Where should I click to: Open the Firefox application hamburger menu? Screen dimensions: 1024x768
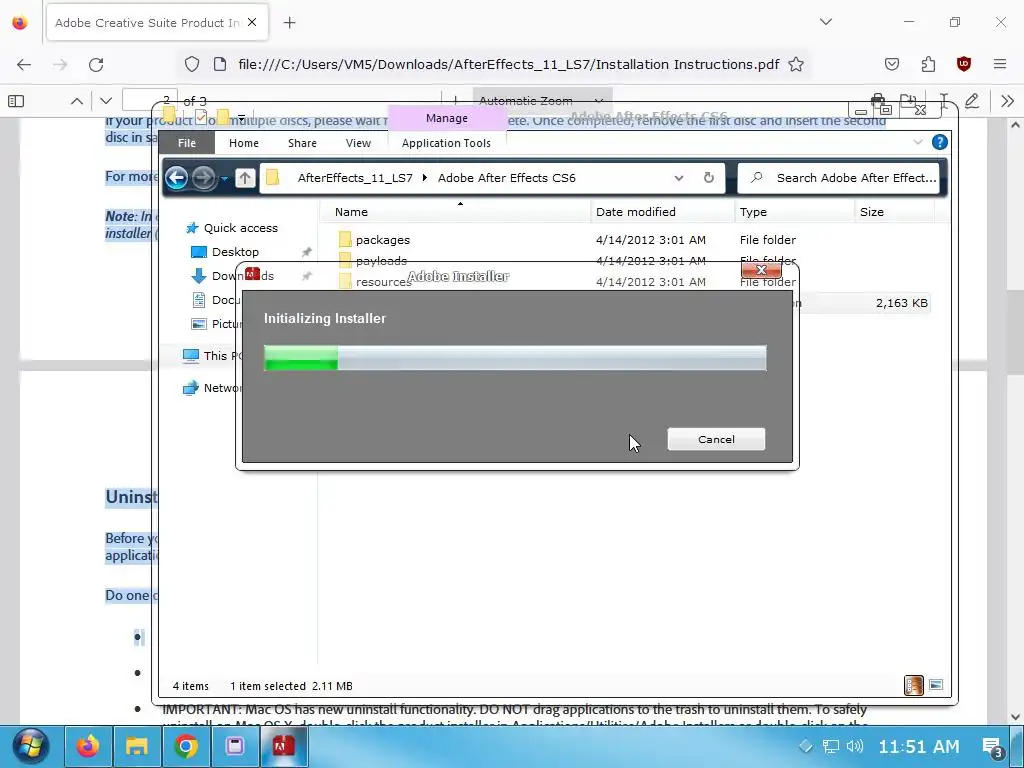click(999, 64)
